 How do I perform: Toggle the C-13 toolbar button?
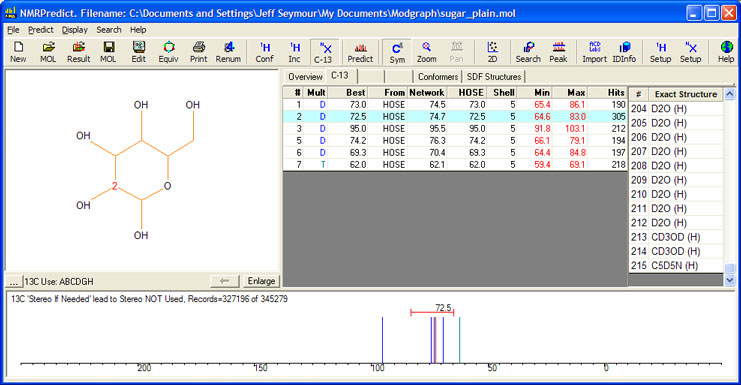click(x=324, y=52)
